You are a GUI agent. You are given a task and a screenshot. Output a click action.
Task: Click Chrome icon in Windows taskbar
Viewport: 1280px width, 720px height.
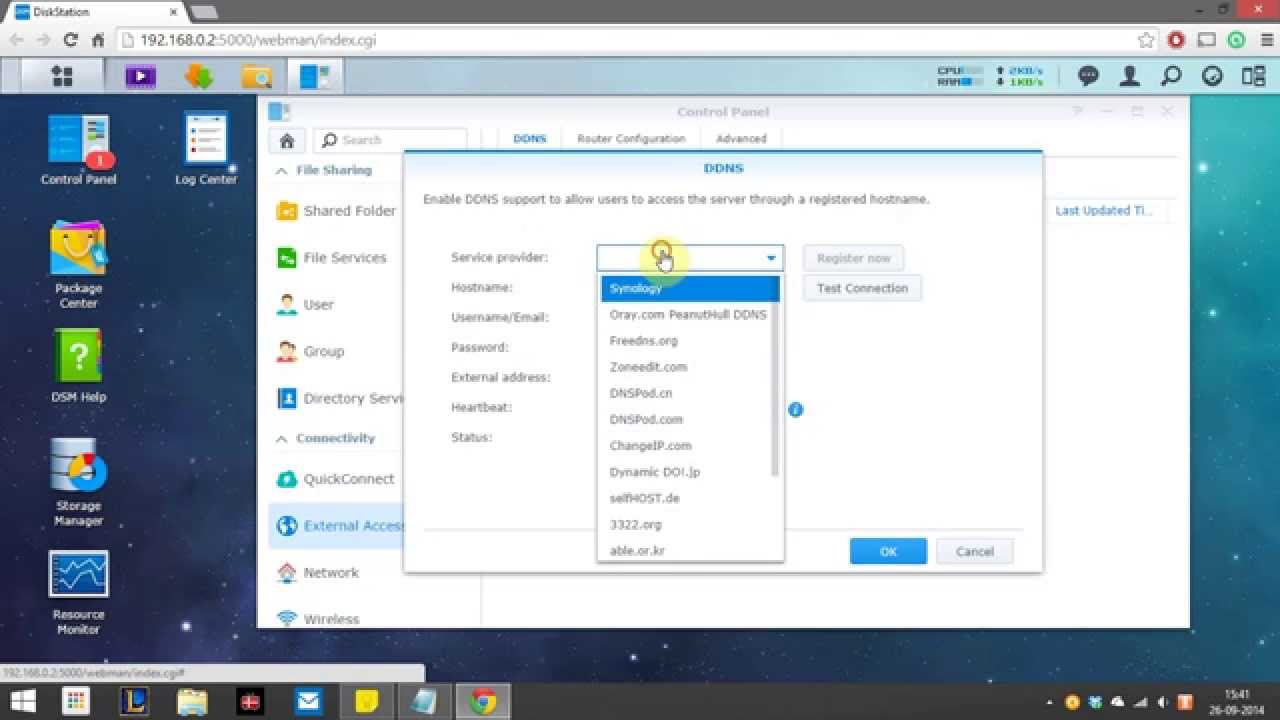tap(483, 701)
